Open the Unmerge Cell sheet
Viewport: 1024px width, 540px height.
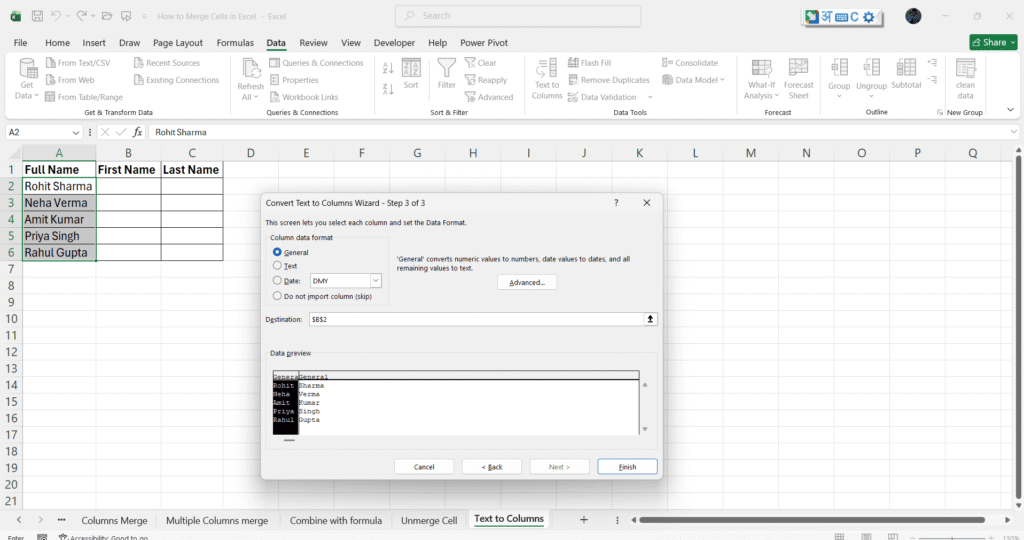(x=429, y=520)
